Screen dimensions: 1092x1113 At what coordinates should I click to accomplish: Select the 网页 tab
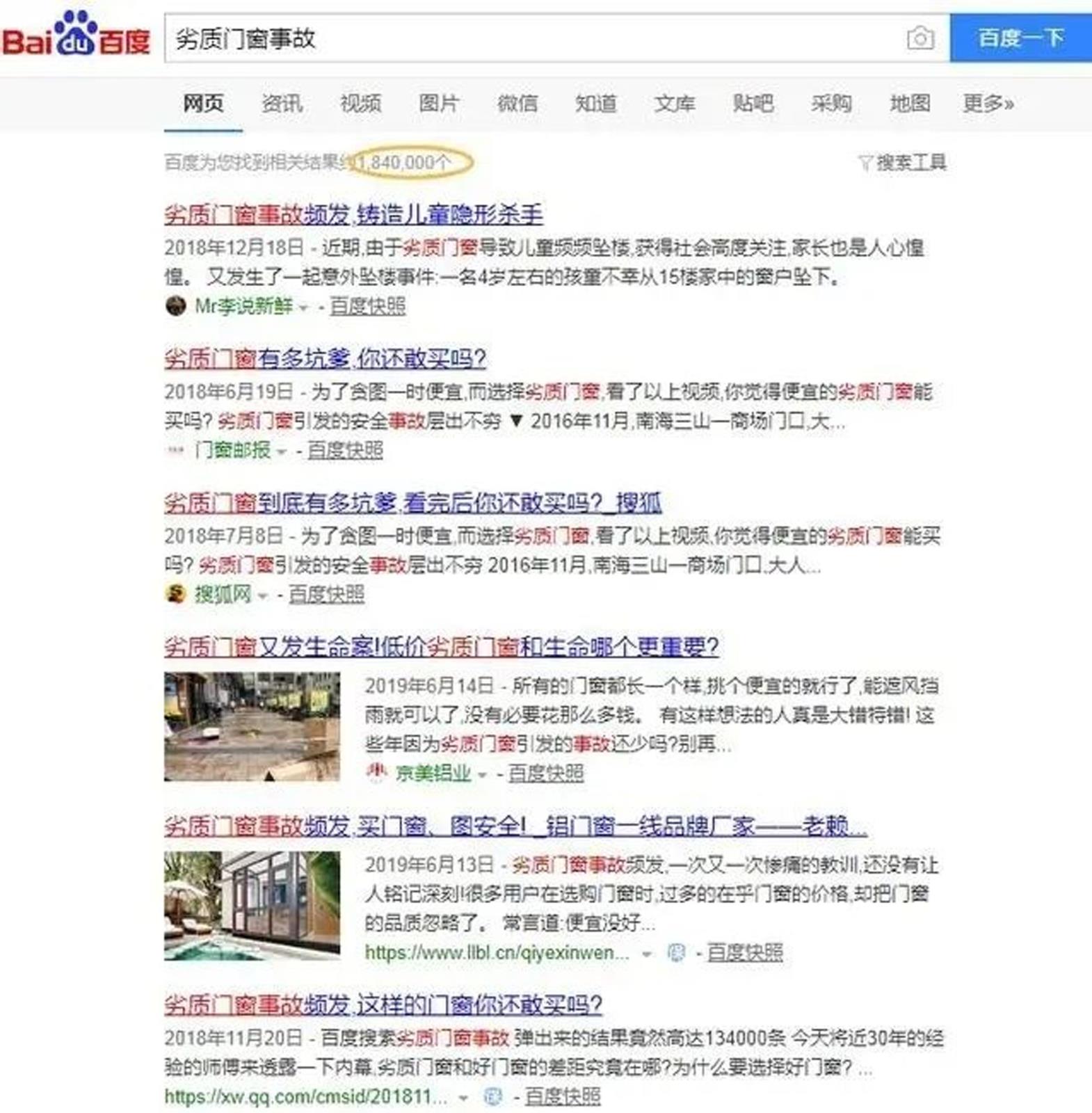[203, 104]
